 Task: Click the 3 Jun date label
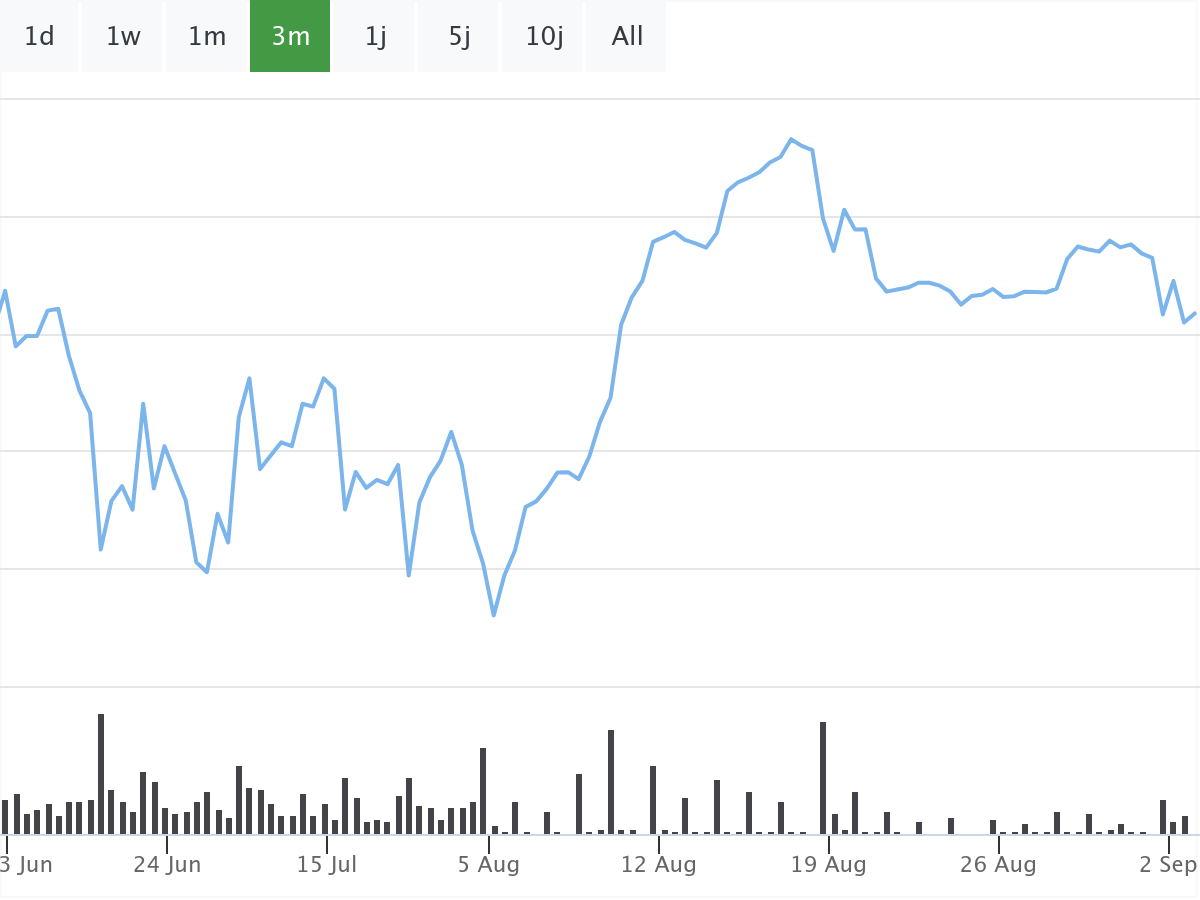click(x=26, y=865)
